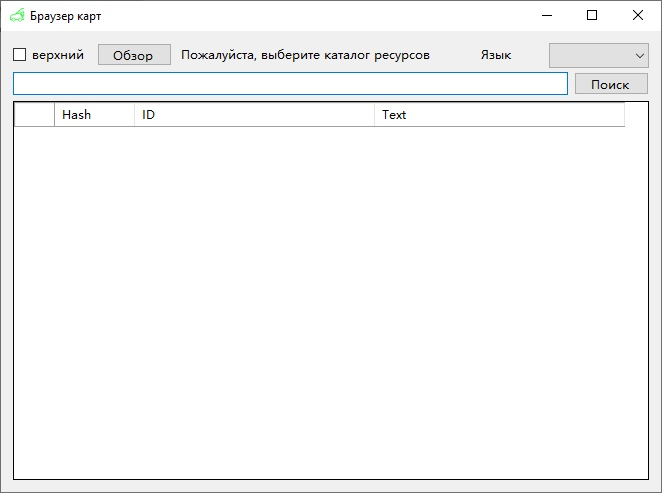This screenshot has height=493, width=662.
Task: Run search with the Поиск button
Action: point(610,84)
